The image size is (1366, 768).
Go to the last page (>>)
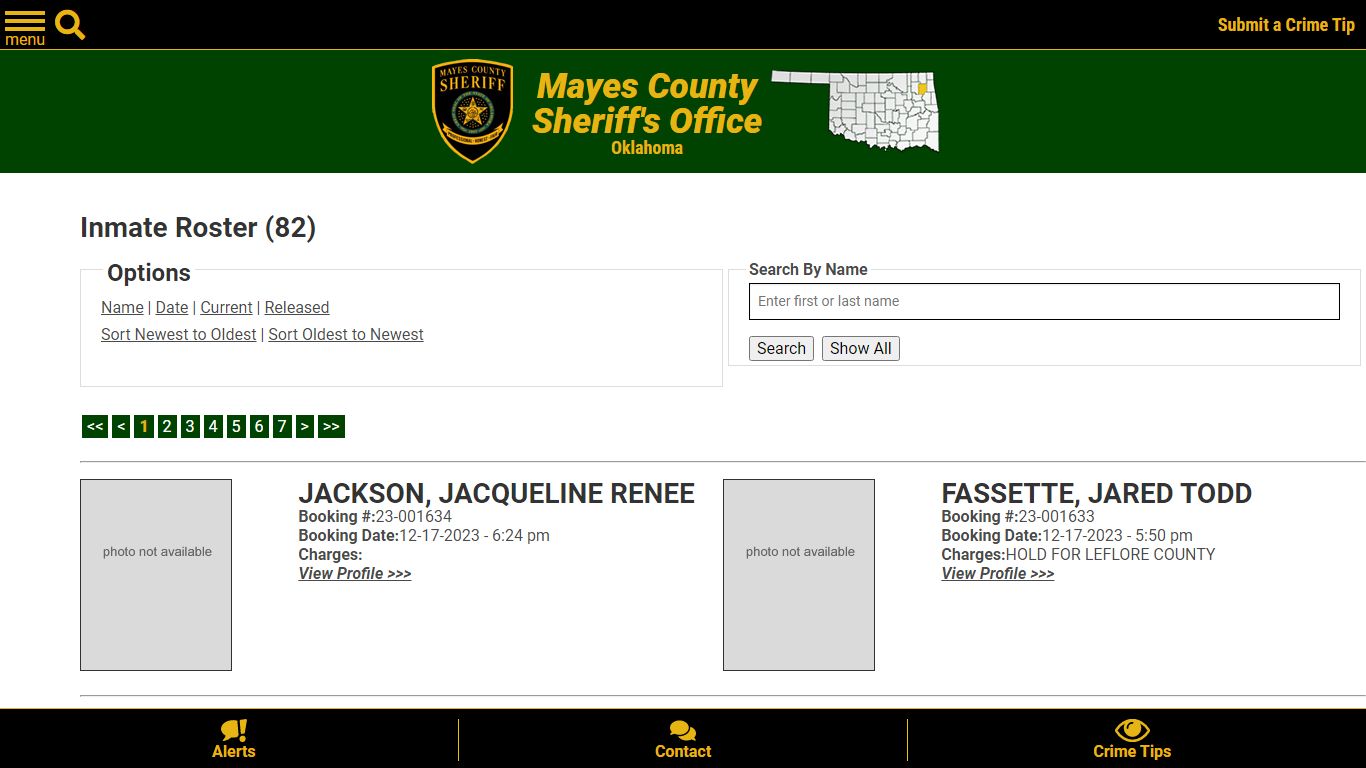(x=331, y=427)
